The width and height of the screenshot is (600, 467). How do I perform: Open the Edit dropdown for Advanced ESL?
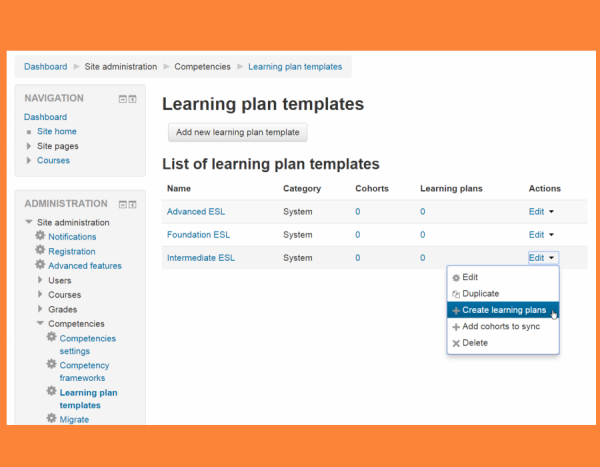(x=541, y=212)
